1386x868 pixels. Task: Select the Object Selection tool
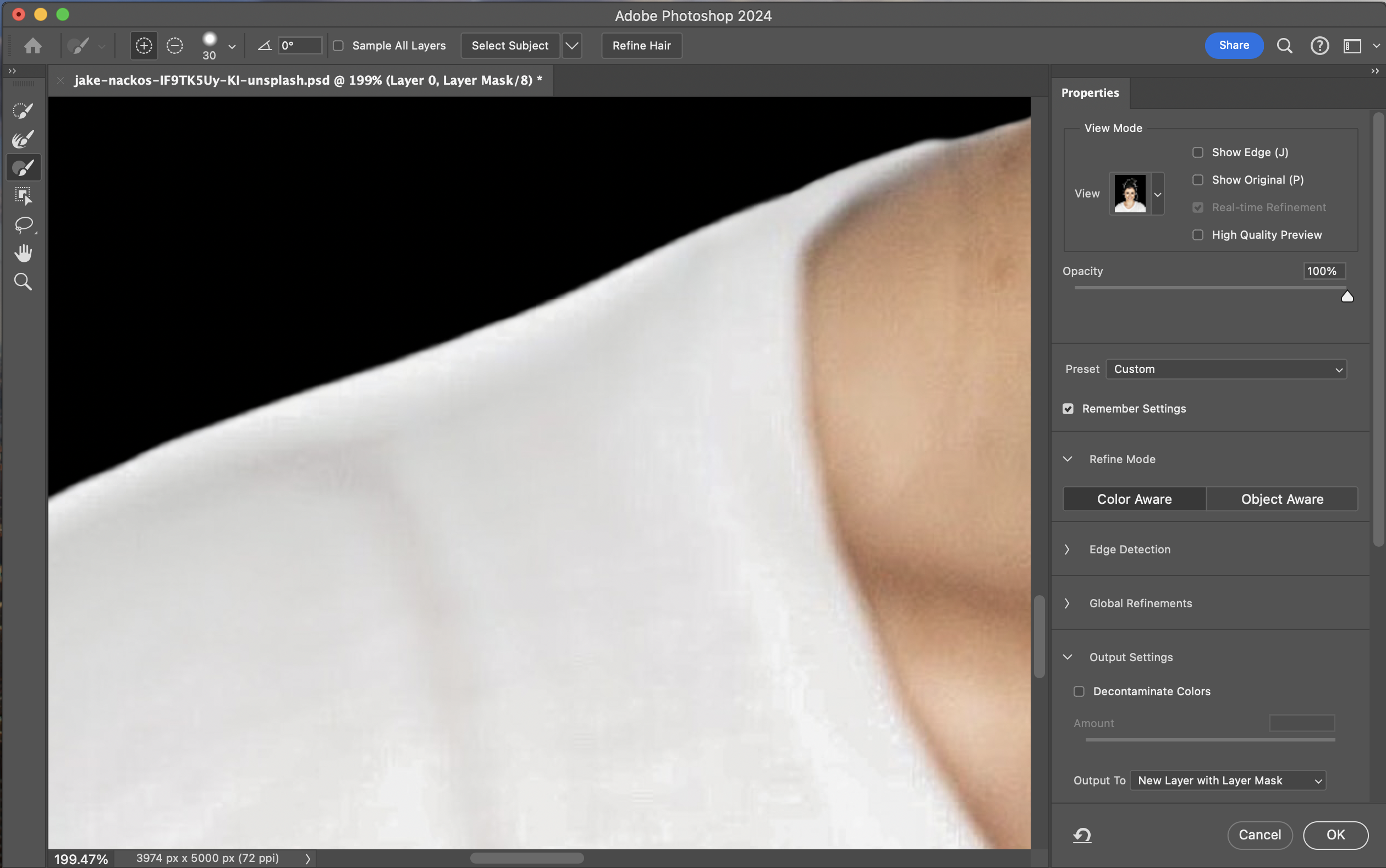pos(23,196)
